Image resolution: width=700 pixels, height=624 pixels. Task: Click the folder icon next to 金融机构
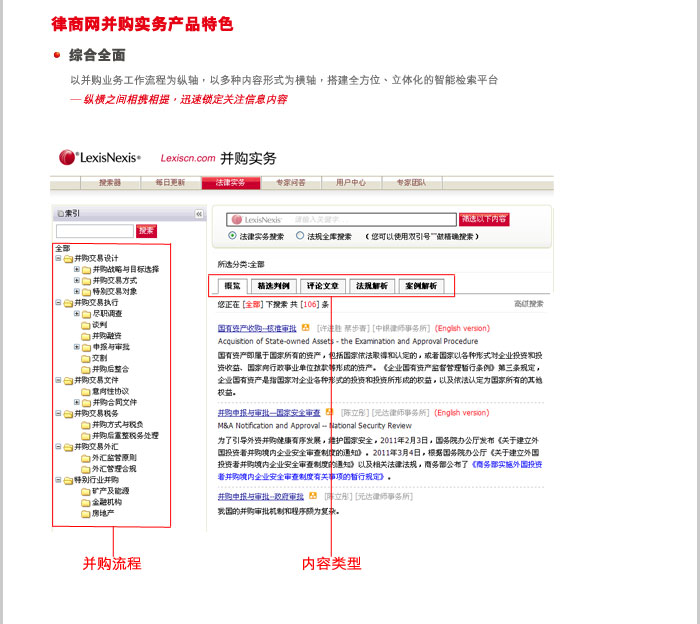(86, 502)
